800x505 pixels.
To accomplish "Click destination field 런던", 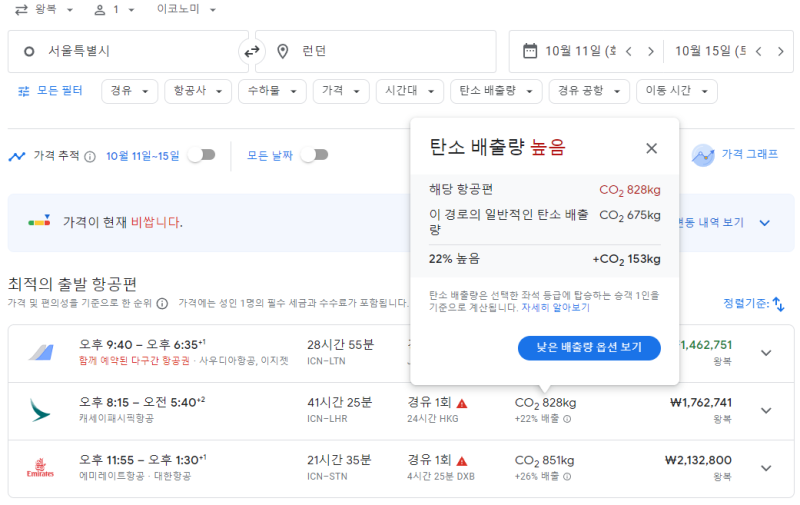I will pyautogui.click(x=376, y=52).
